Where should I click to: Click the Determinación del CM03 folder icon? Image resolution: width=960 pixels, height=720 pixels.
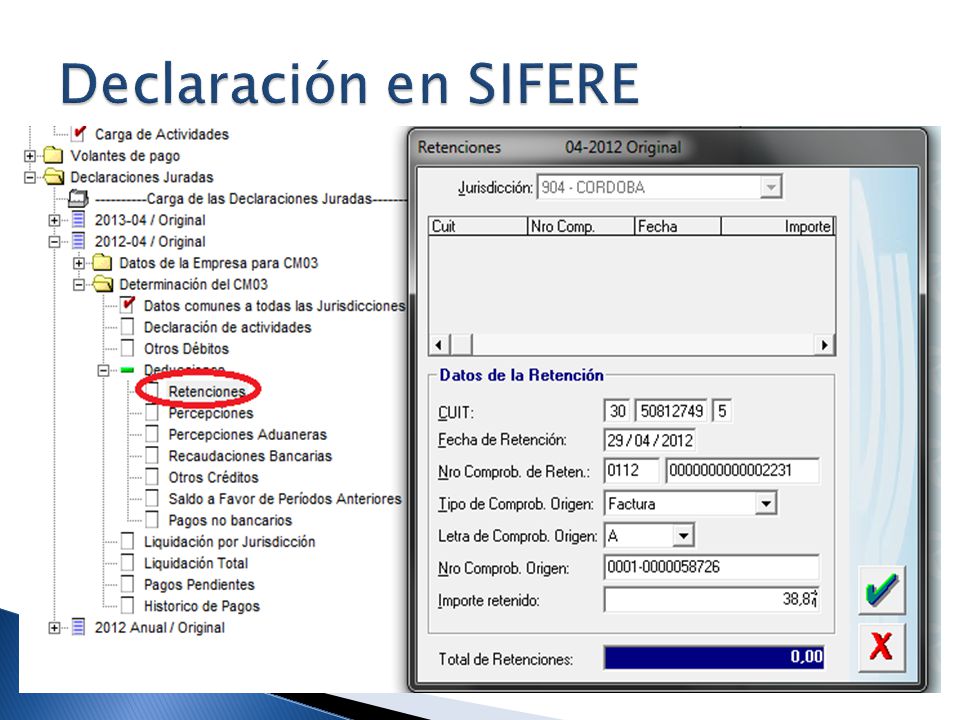[x=103, y=284]
